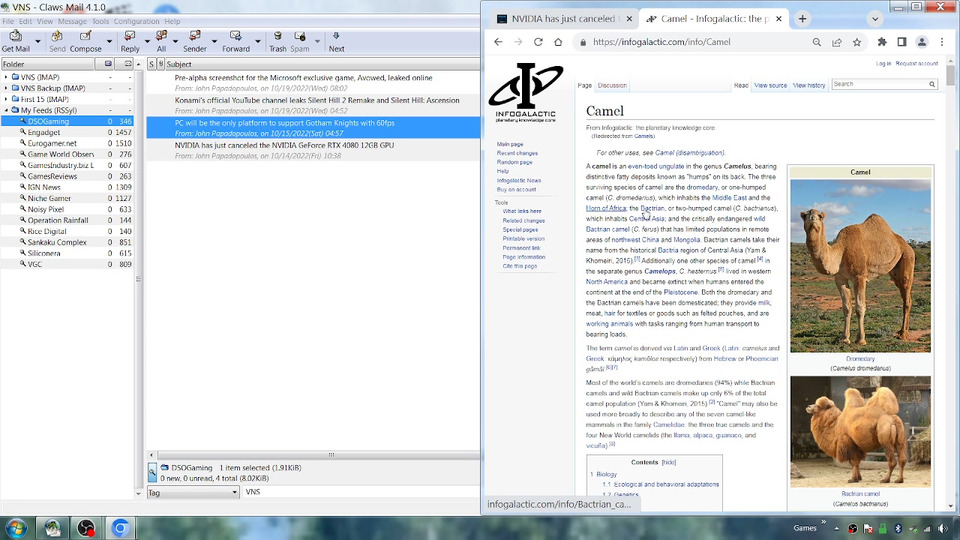Click the wiki search magnifier icon
This screenshot has height=540, width=960.
tap(932, 84)
